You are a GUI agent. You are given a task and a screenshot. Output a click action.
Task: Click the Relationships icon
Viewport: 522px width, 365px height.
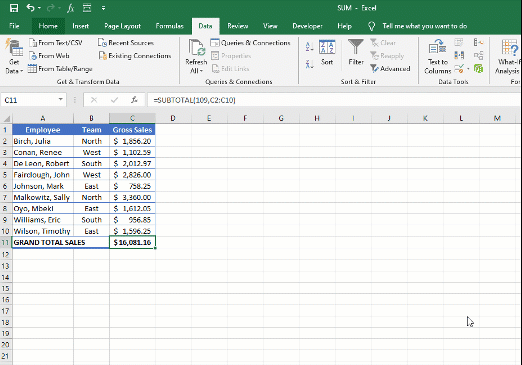click(x=478, y=55)
